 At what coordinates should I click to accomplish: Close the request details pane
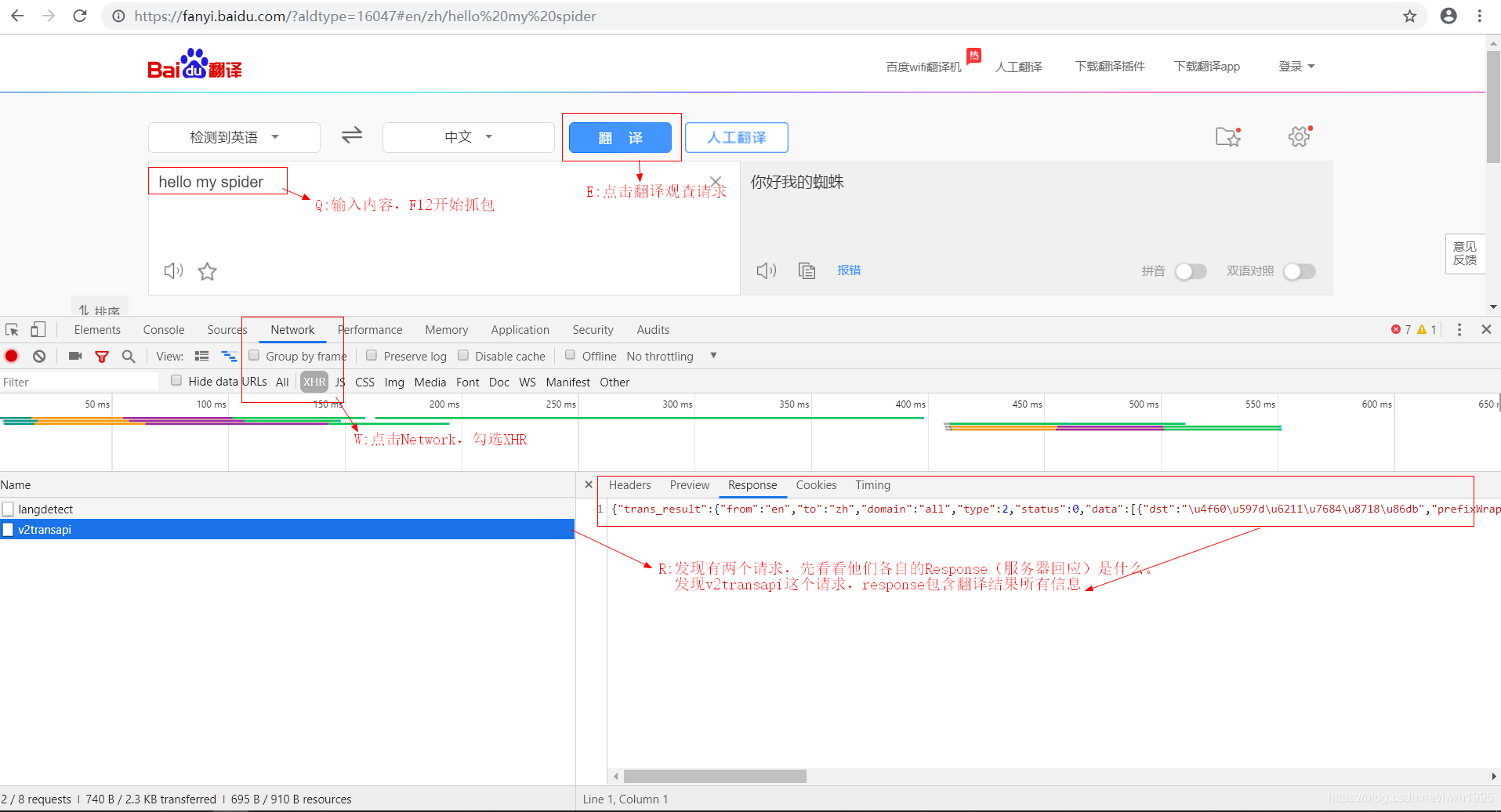[589, 485]
